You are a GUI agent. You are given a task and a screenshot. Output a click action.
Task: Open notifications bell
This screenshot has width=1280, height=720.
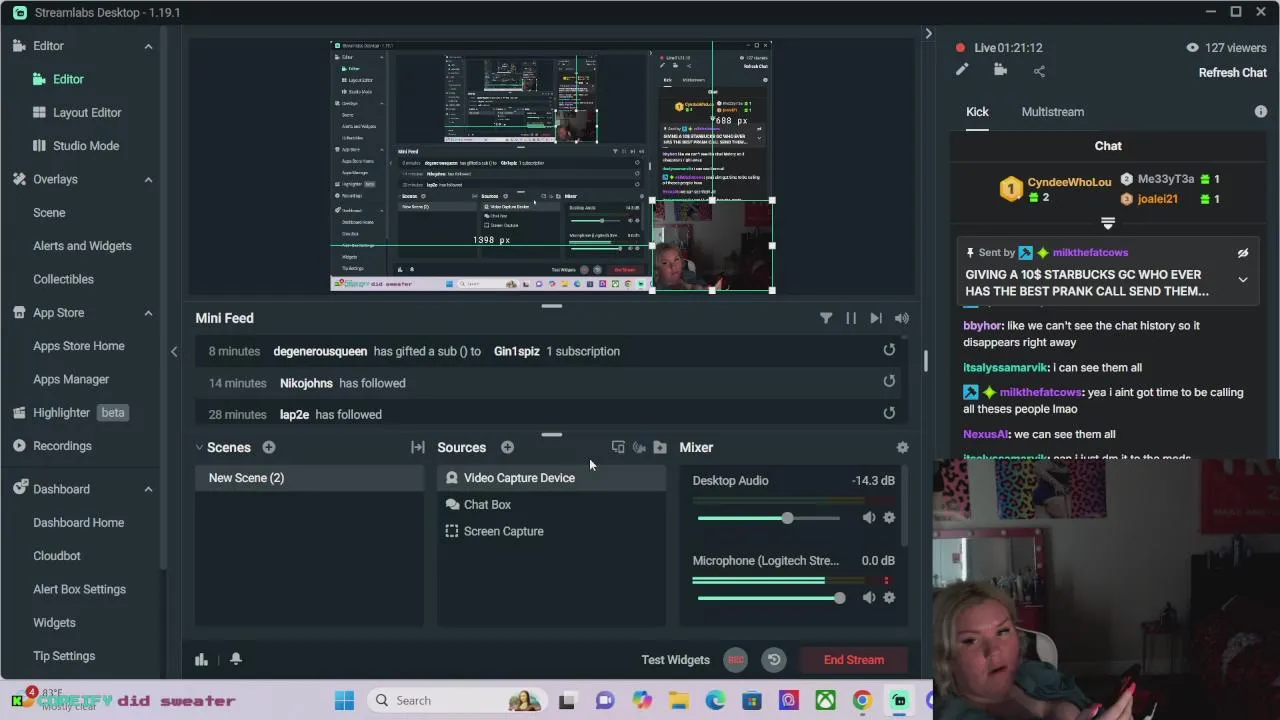236,659
